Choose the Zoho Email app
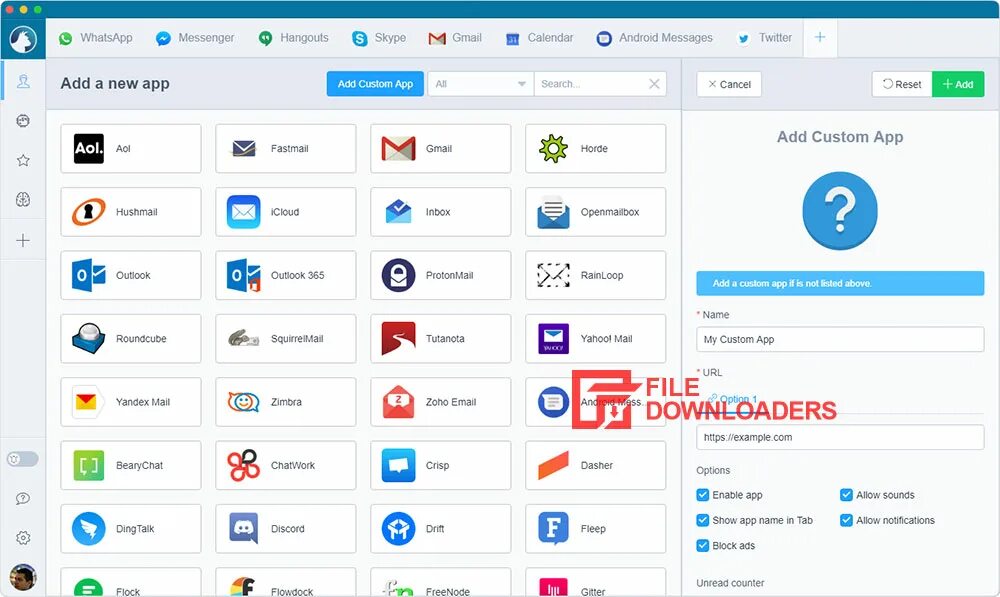1000x597 pixels. (x=440, y=402)
